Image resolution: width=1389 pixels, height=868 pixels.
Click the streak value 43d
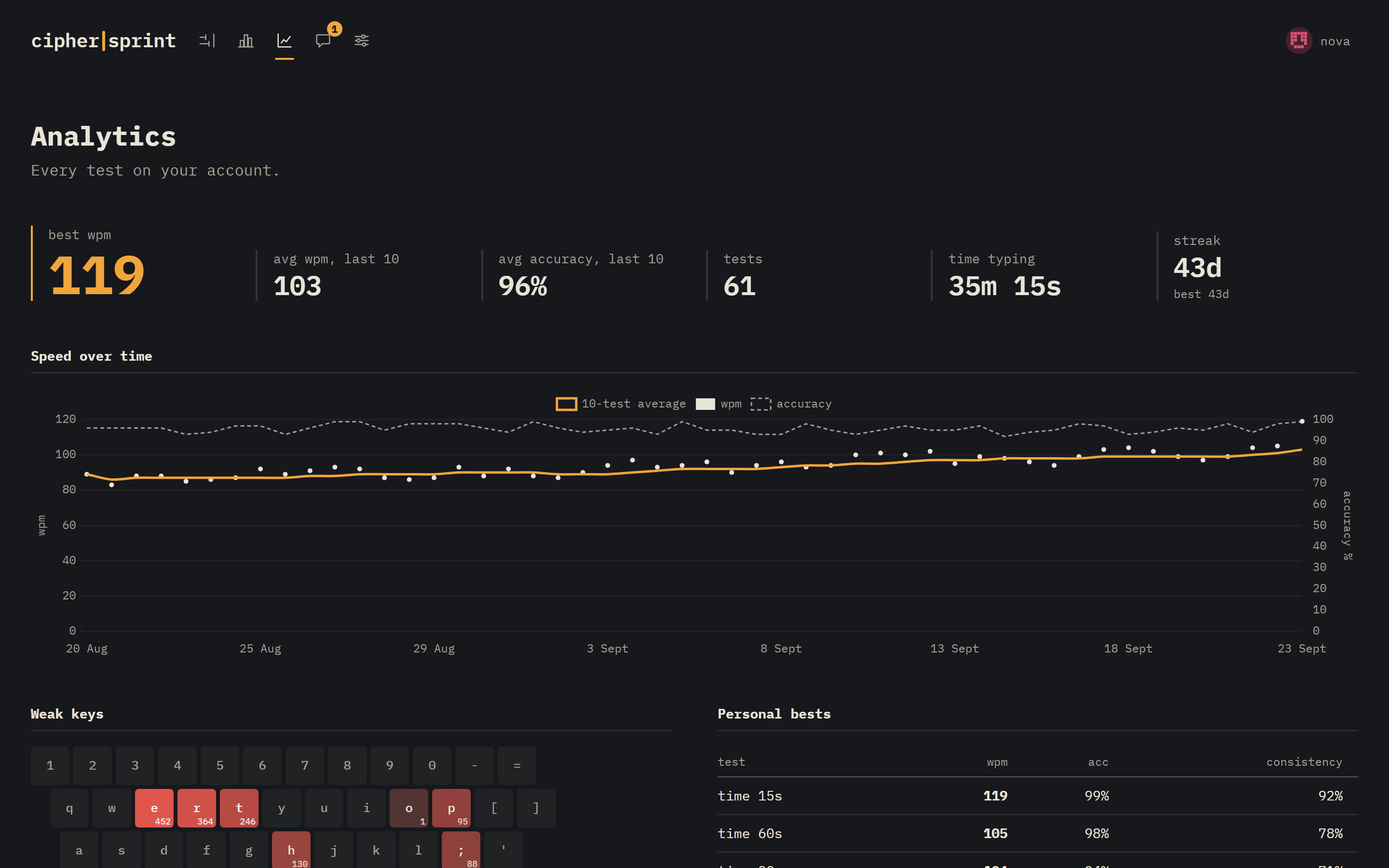point(1198,268)
